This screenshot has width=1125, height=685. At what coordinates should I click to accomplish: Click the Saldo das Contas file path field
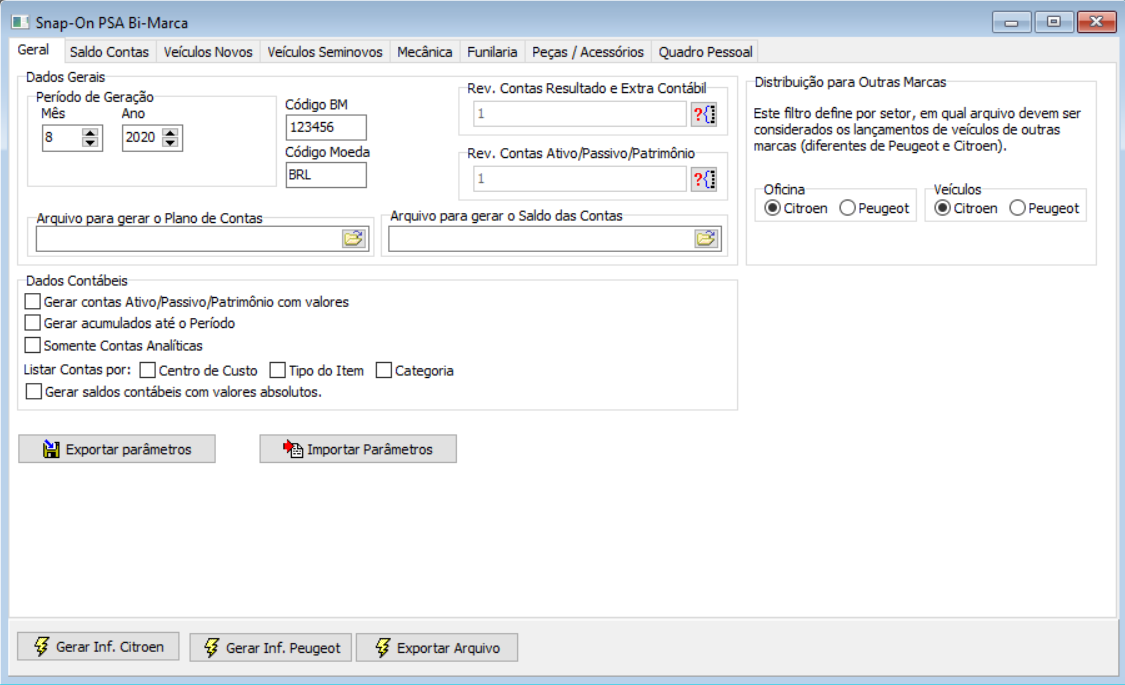coord(542,239)
